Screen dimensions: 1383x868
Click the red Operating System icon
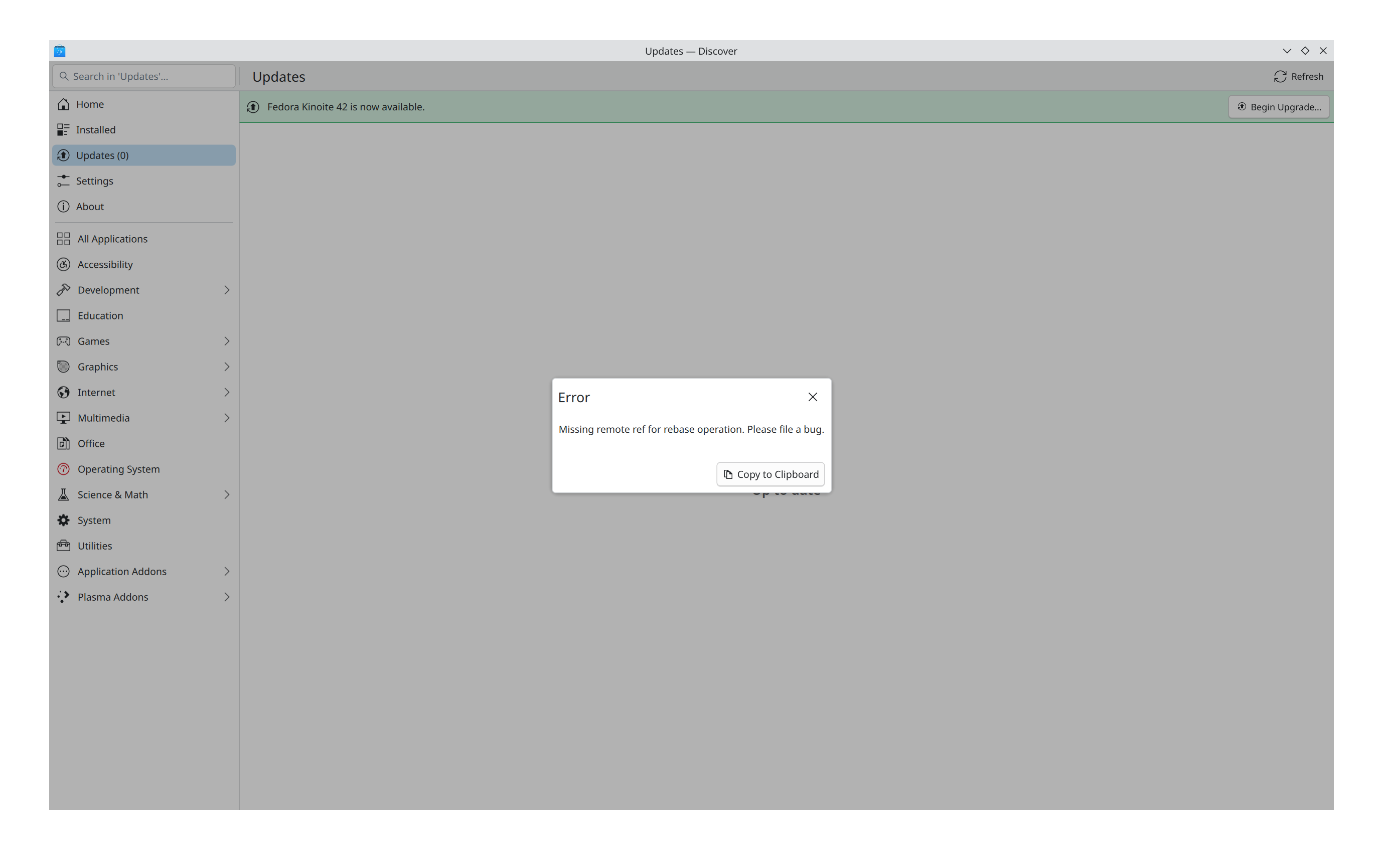click(63, 469)
